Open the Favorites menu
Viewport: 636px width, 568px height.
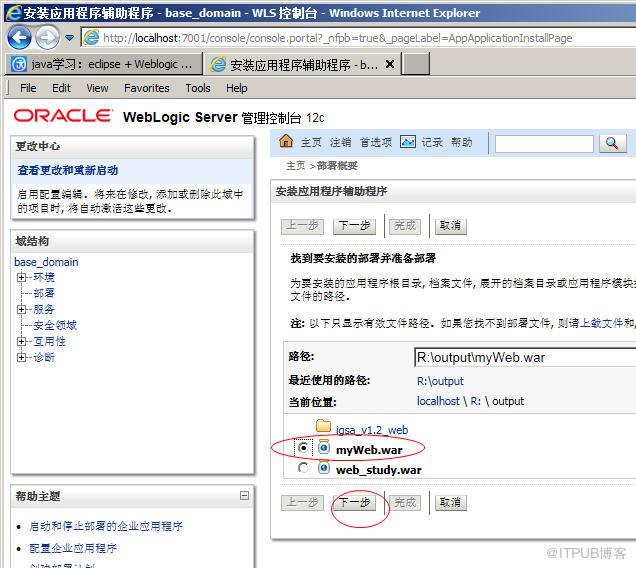(x=147, y=88)
